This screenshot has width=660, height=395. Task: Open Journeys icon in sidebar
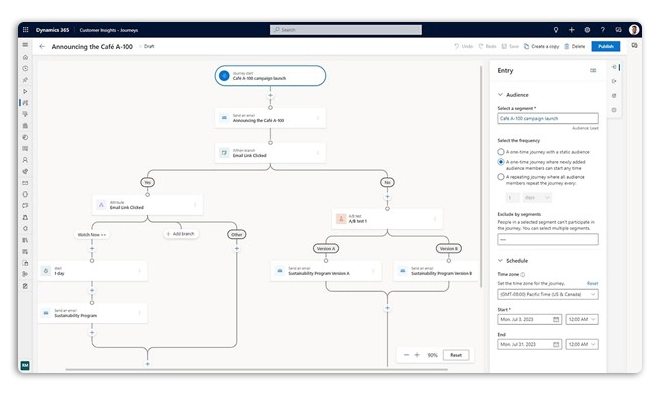25,103
